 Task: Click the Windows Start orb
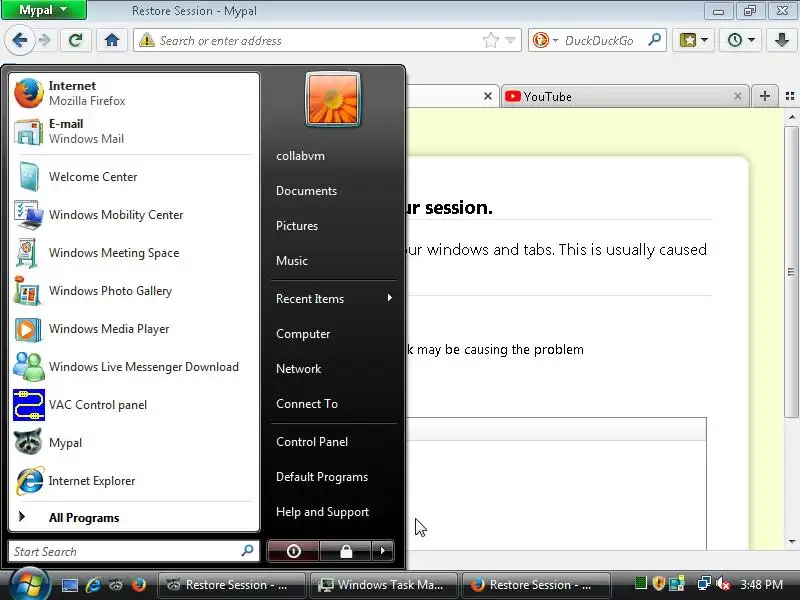coord(29,584)
